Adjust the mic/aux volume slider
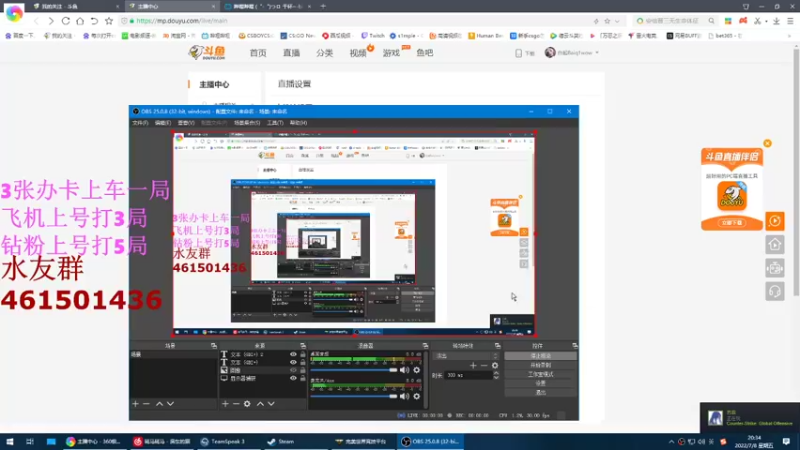Image resolution: width=800 pixels, height=450 pixels. tap(354, 396)
